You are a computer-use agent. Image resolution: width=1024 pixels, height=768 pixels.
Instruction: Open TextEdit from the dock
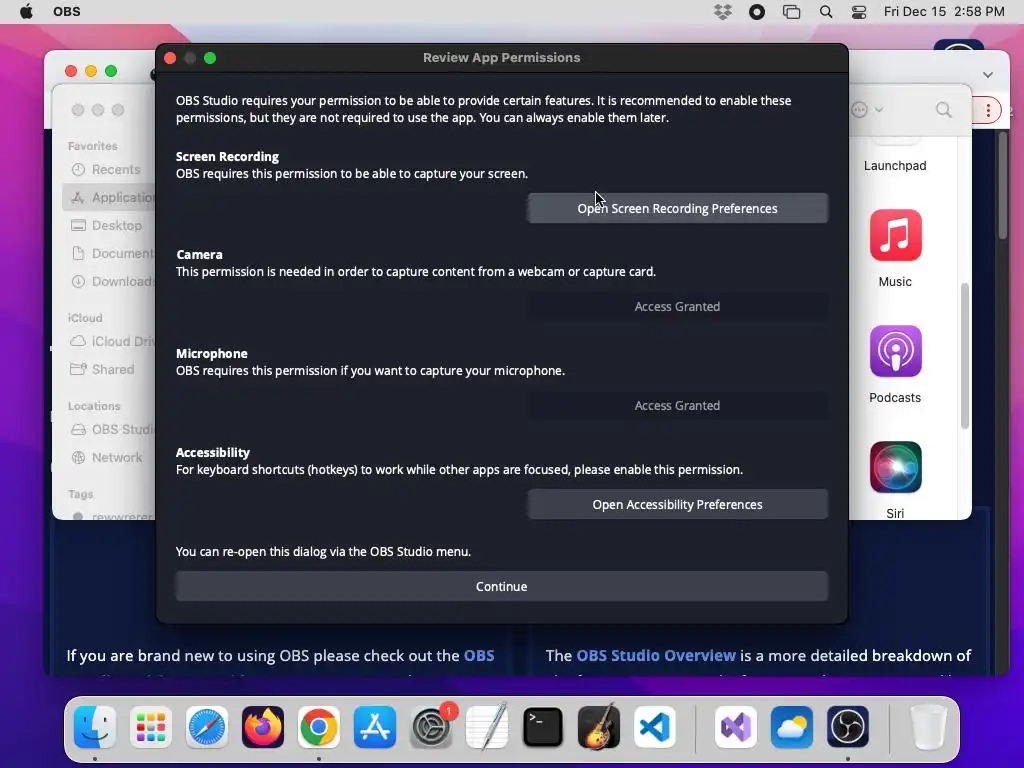pyautogui.click(x=487, y=727)
